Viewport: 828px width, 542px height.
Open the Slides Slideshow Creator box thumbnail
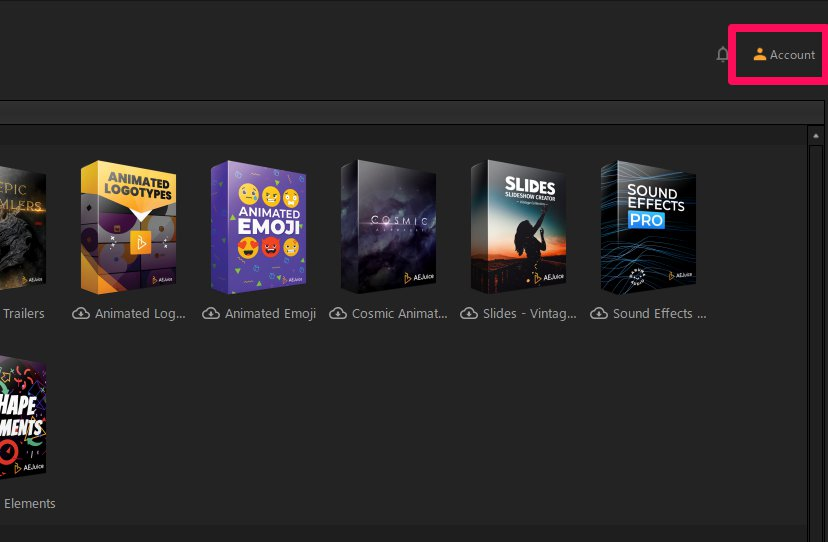click(x=518, y=227)
